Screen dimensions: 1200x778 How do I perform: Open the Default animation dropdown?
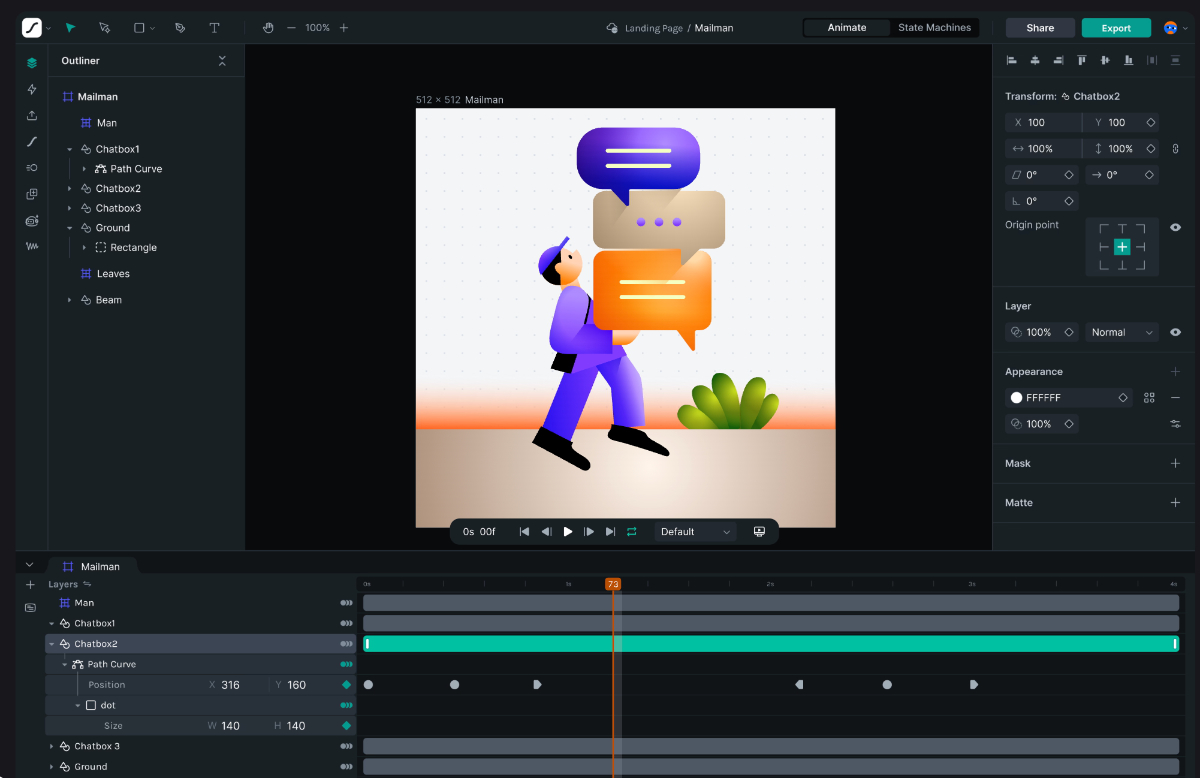tap(694, 531)
